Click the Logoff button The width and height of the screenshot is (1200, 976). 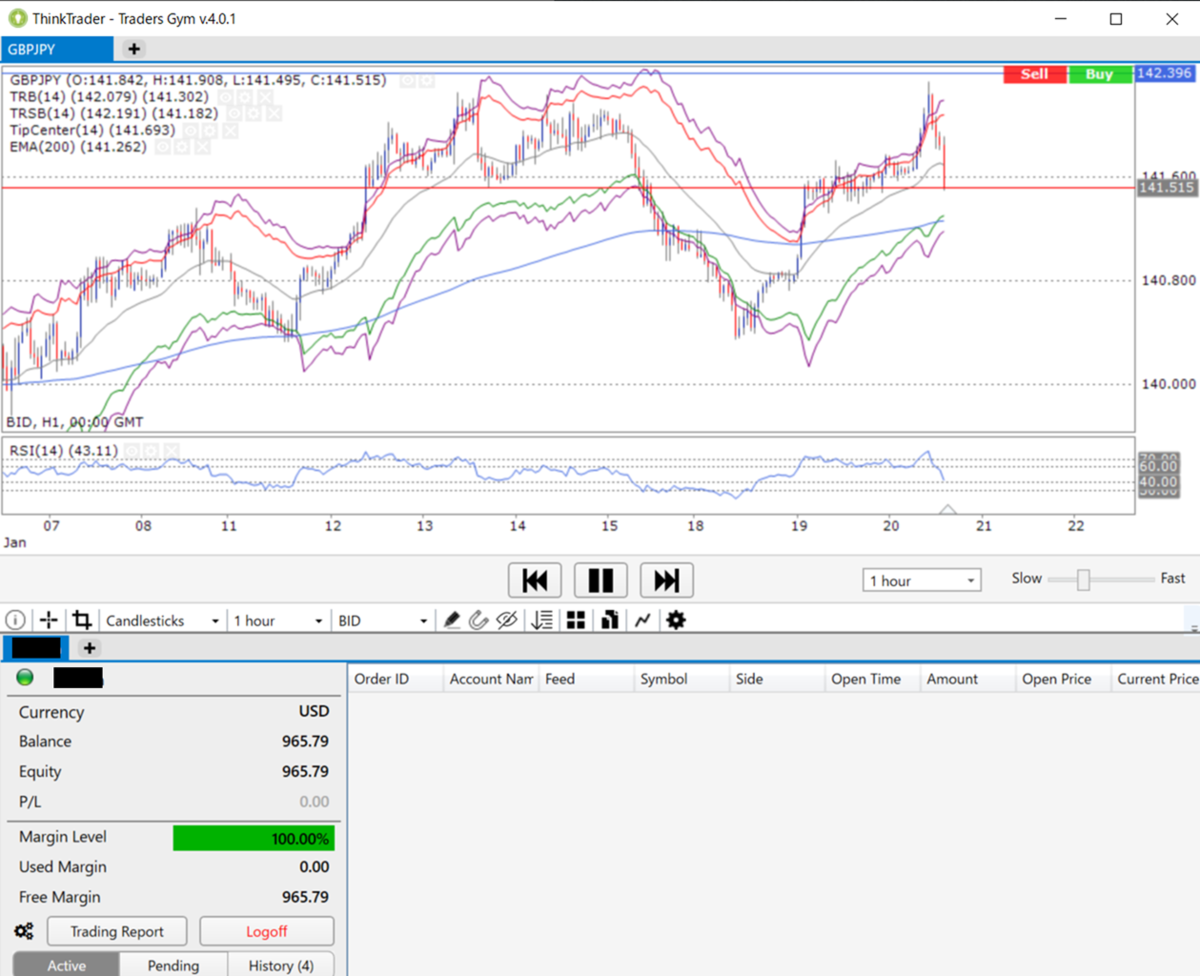[x=267, y=932]
